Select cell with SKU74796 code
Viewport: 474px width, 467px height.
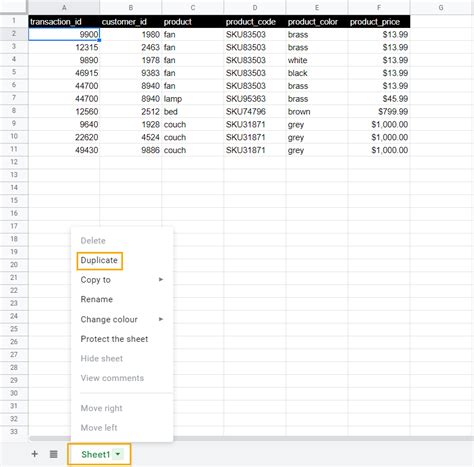pos(255,112)
